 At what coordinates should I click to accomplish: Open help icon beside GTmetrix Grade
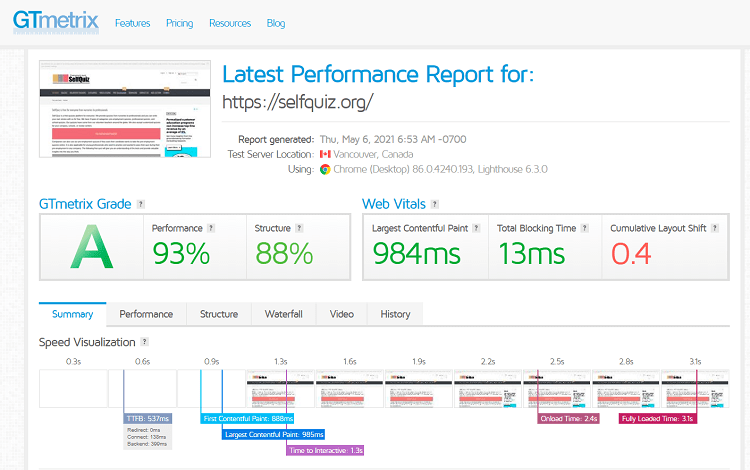tap(141, 204)
